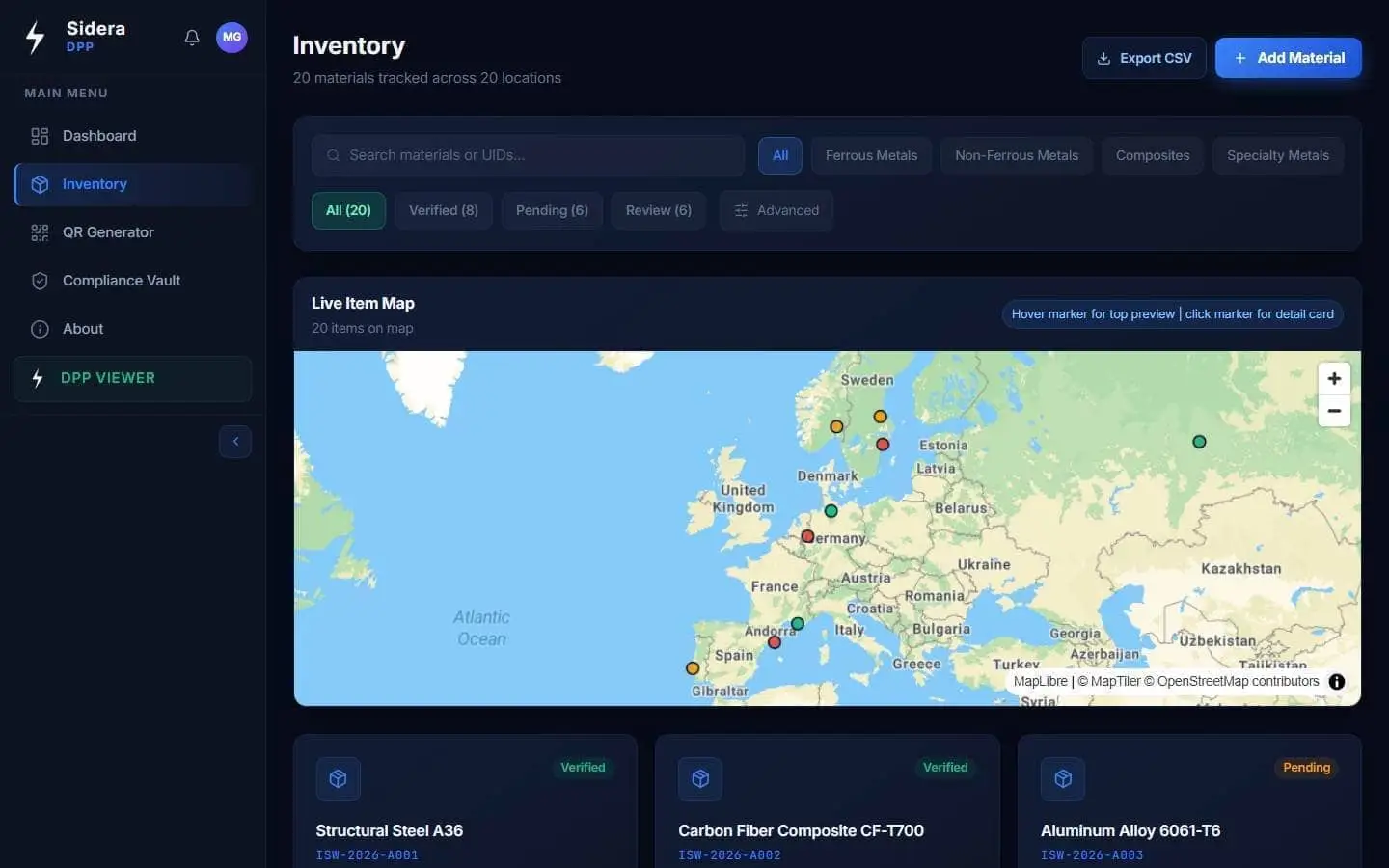The height and width of the screenshot is (868, 1389).
Task: Click the Dashboard grid icon
Action: pos(40,136)
